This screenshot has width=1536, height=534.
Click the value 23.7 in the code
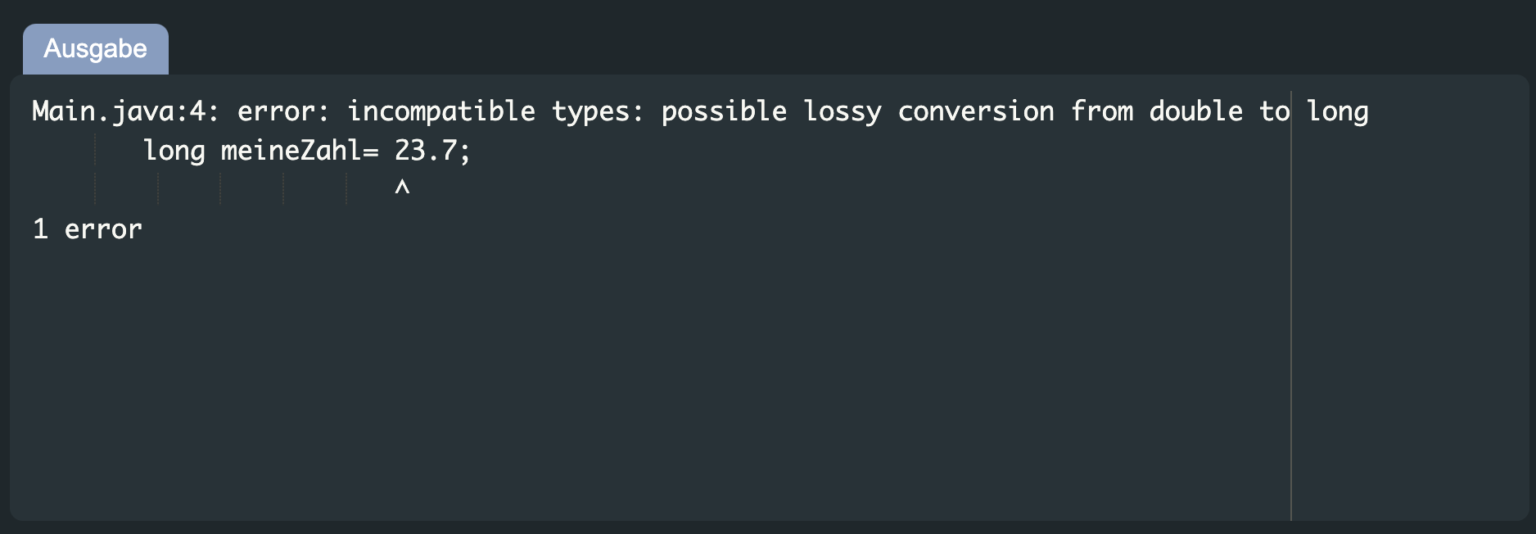click(426, 151)
